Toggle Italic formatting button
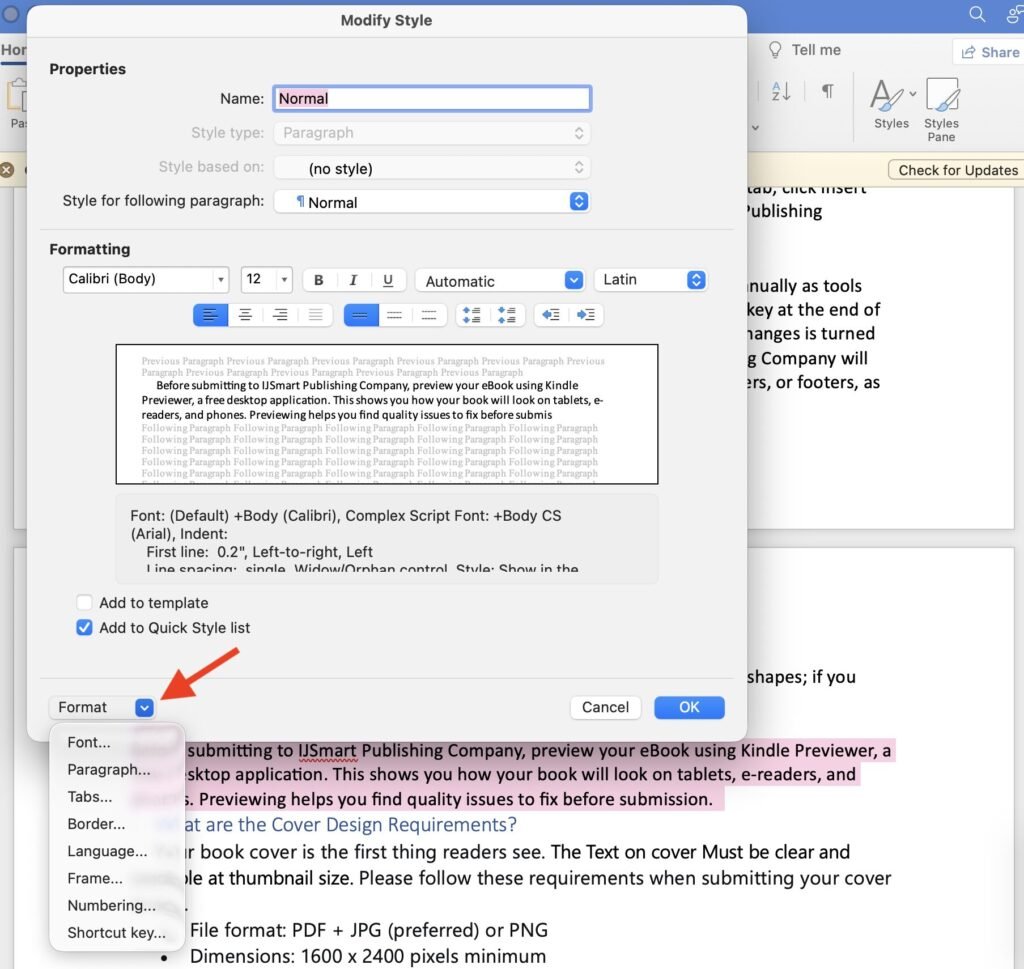 (x=353, y=280)
